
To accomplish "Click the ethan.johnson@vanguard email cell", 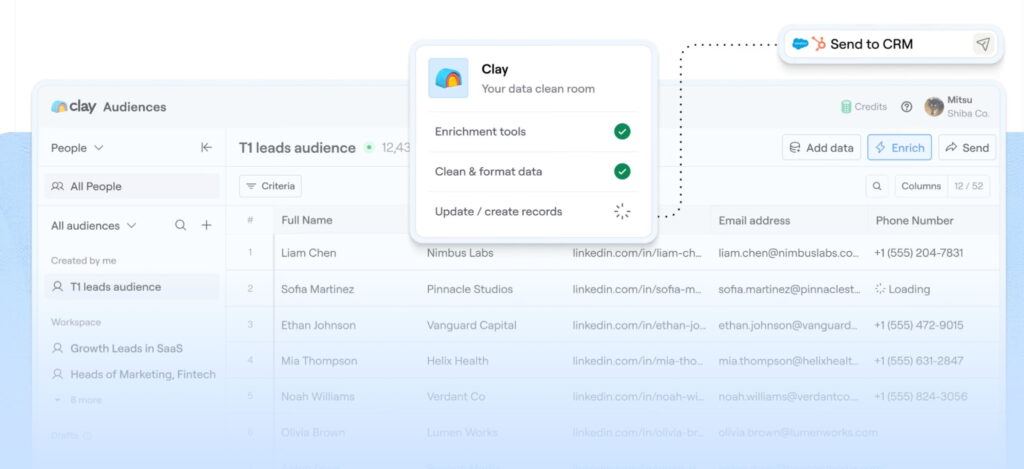I will tap(788, 325).
